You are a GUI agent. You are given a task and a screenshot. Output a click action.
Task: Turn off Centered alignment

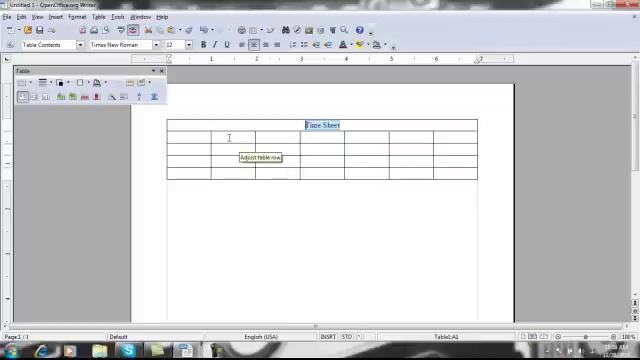[254, 45]
